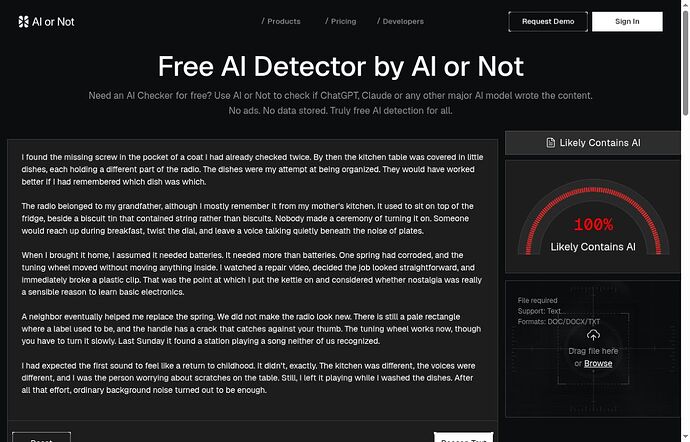Click the "File required" text
Viewport: 690px width, 442px height.
537,301
